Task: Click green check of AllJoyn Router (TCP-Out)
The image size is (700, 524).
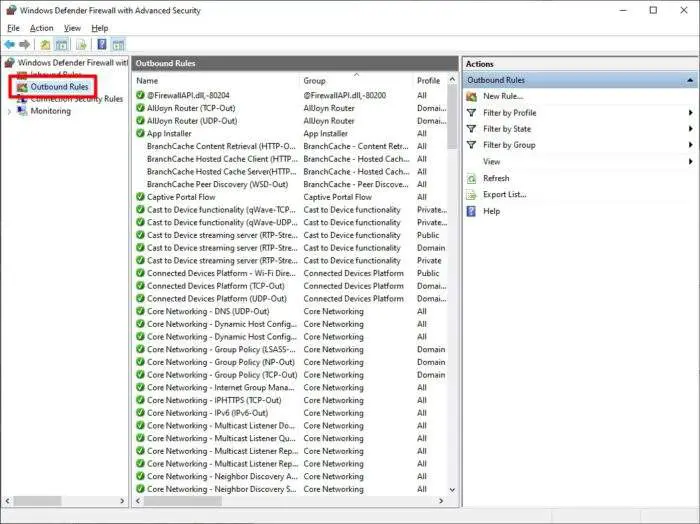Action: click(140, 108)
